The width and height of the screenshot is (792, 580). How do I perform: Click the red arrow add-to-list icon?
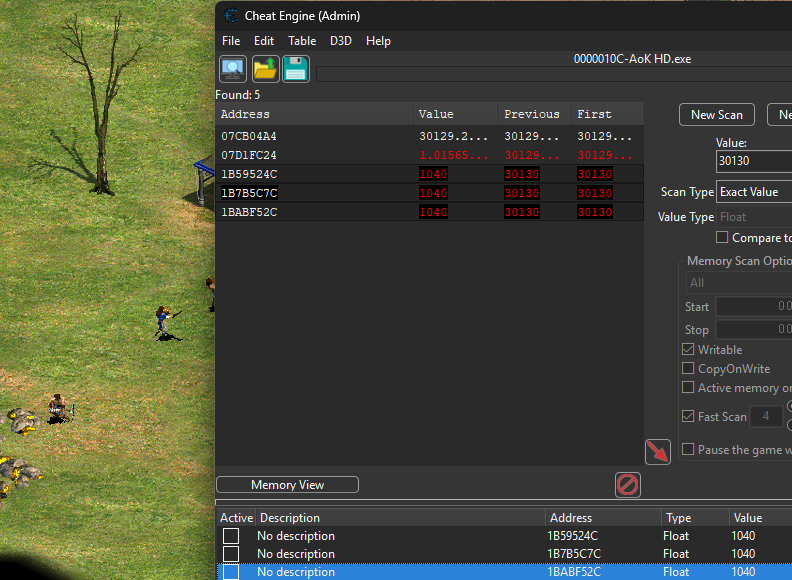click(658, 452)
